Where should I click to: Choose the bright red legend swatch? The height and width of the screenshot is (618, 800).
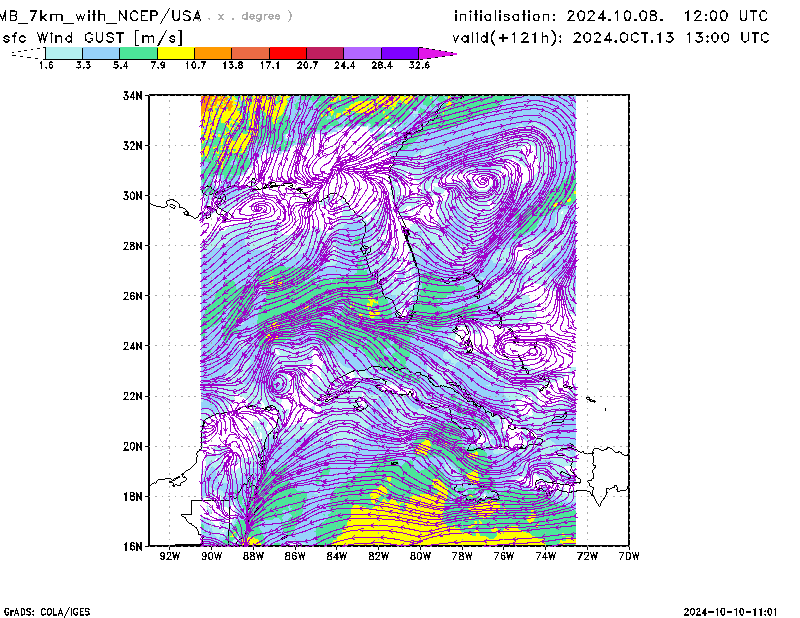[288, 53]
